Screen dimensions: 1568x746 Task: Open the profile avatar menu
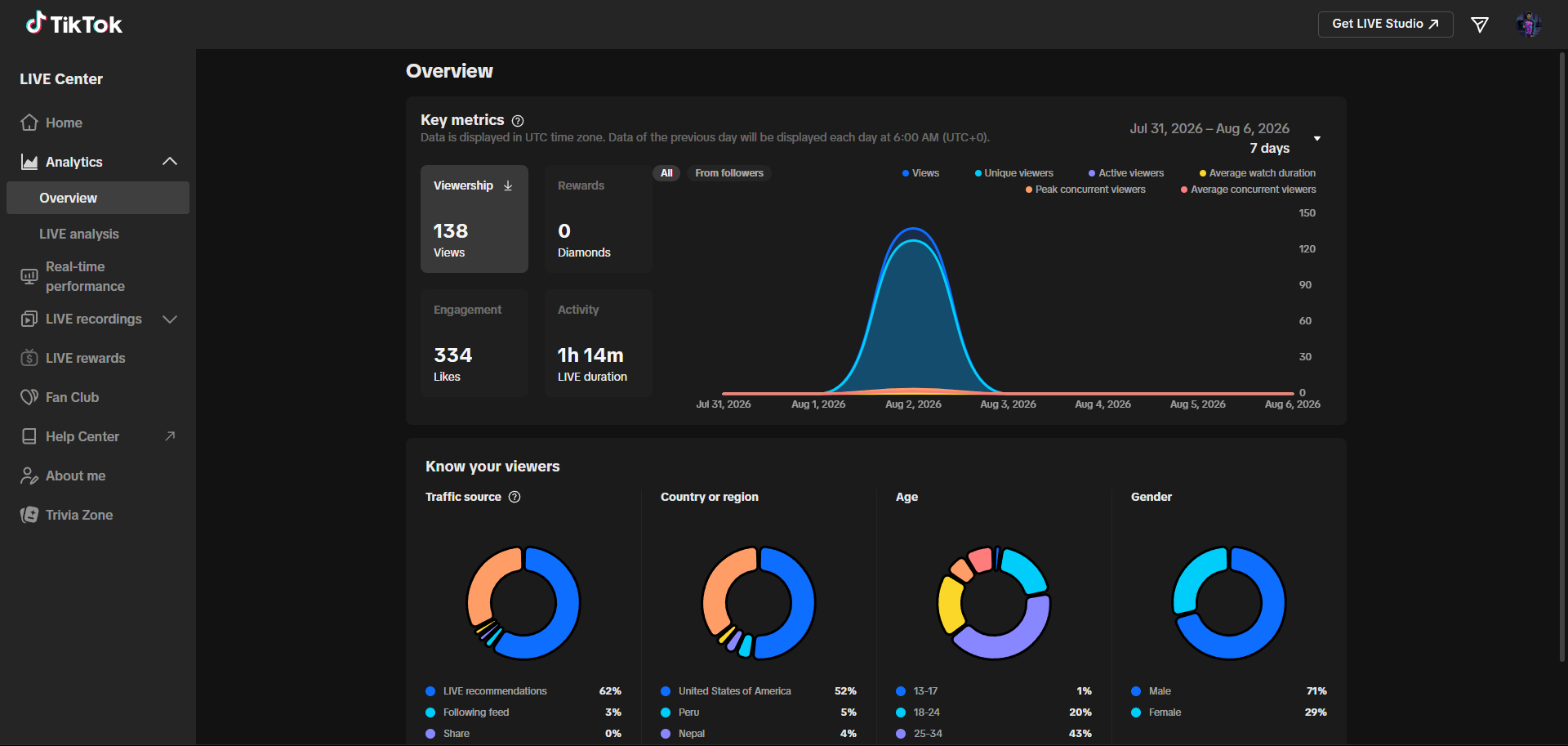click(1529, 25)
